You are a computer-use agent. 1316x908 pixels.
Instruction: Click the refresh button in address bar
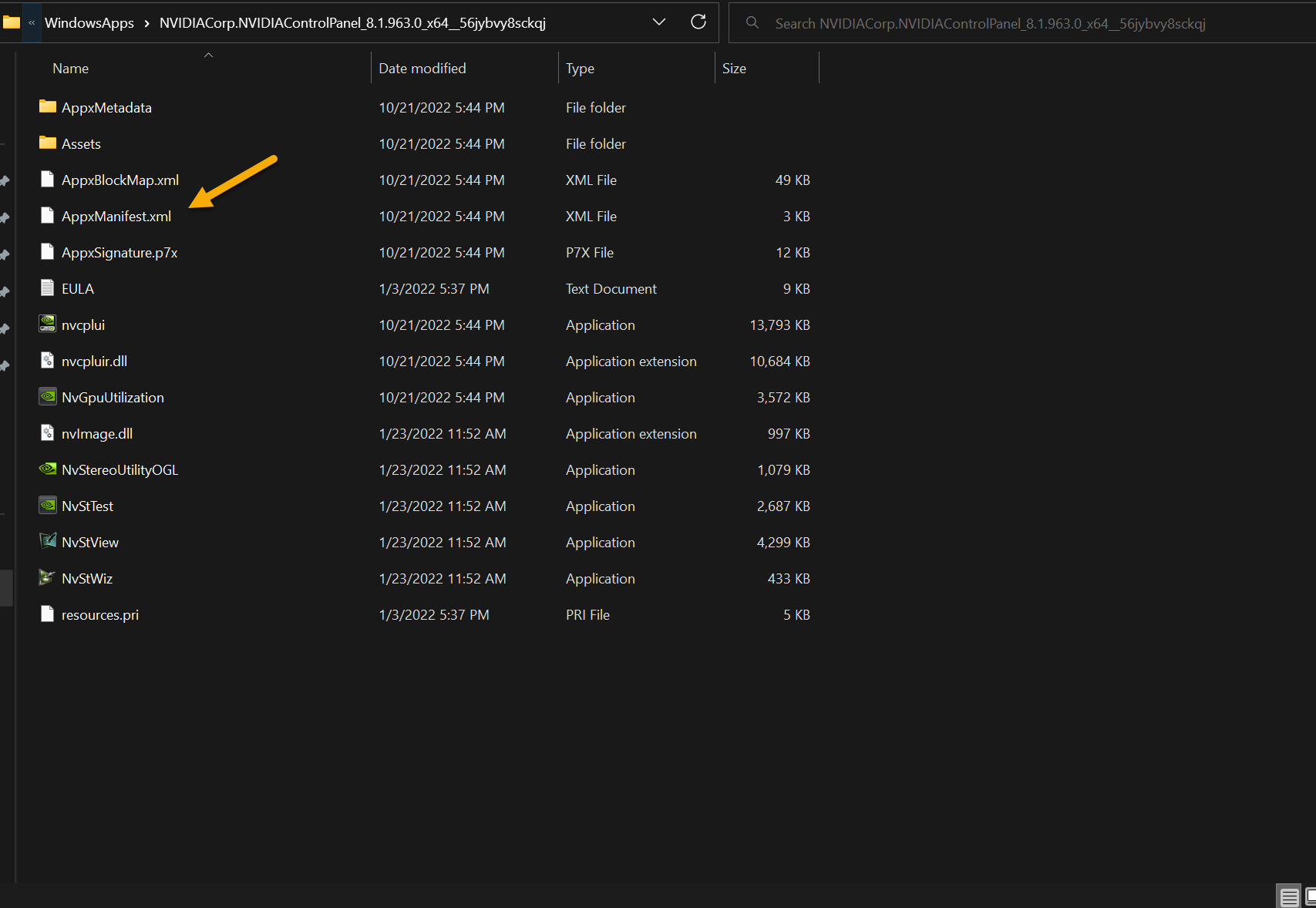point(698,22)
